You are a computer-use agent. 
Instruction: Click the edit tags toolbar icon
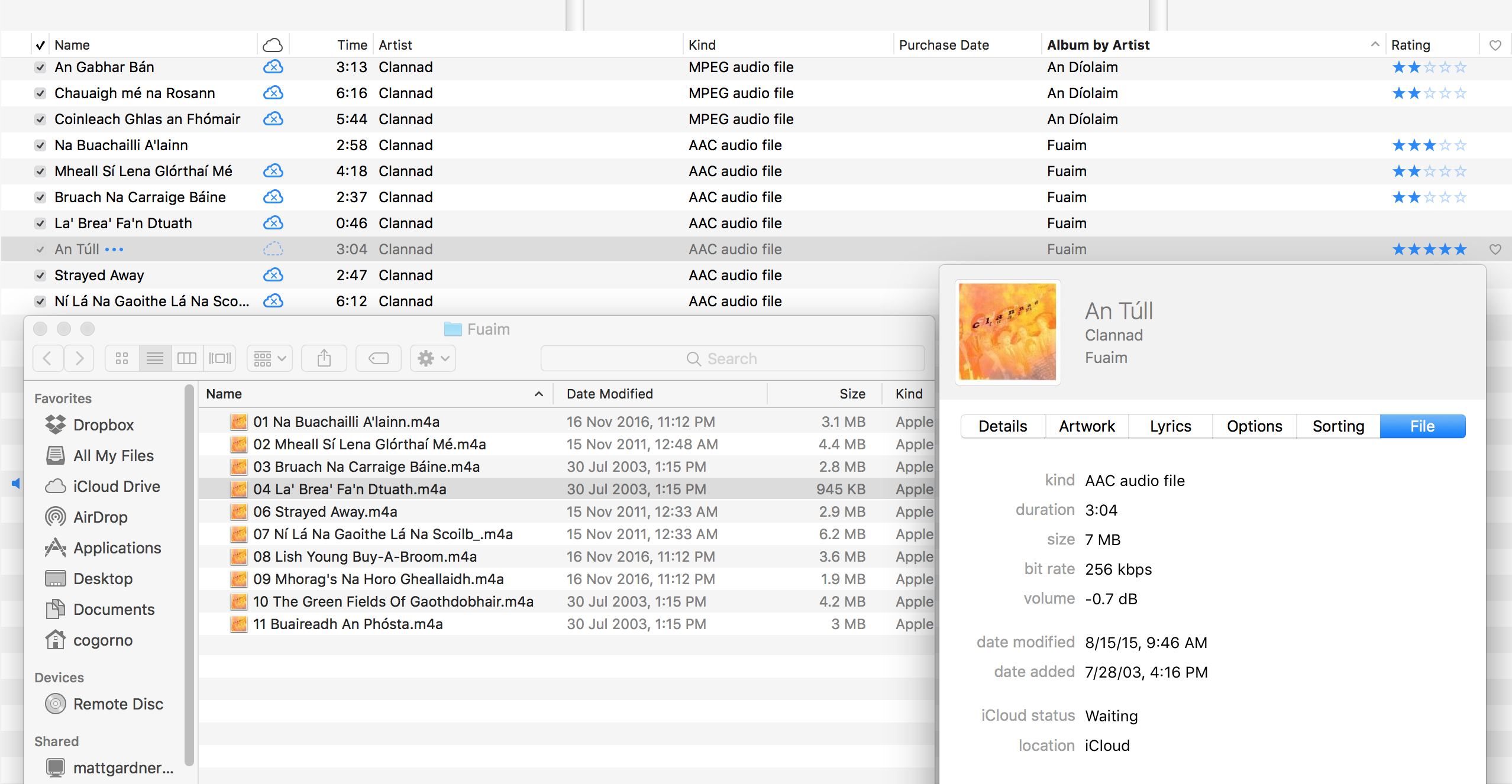378,358
